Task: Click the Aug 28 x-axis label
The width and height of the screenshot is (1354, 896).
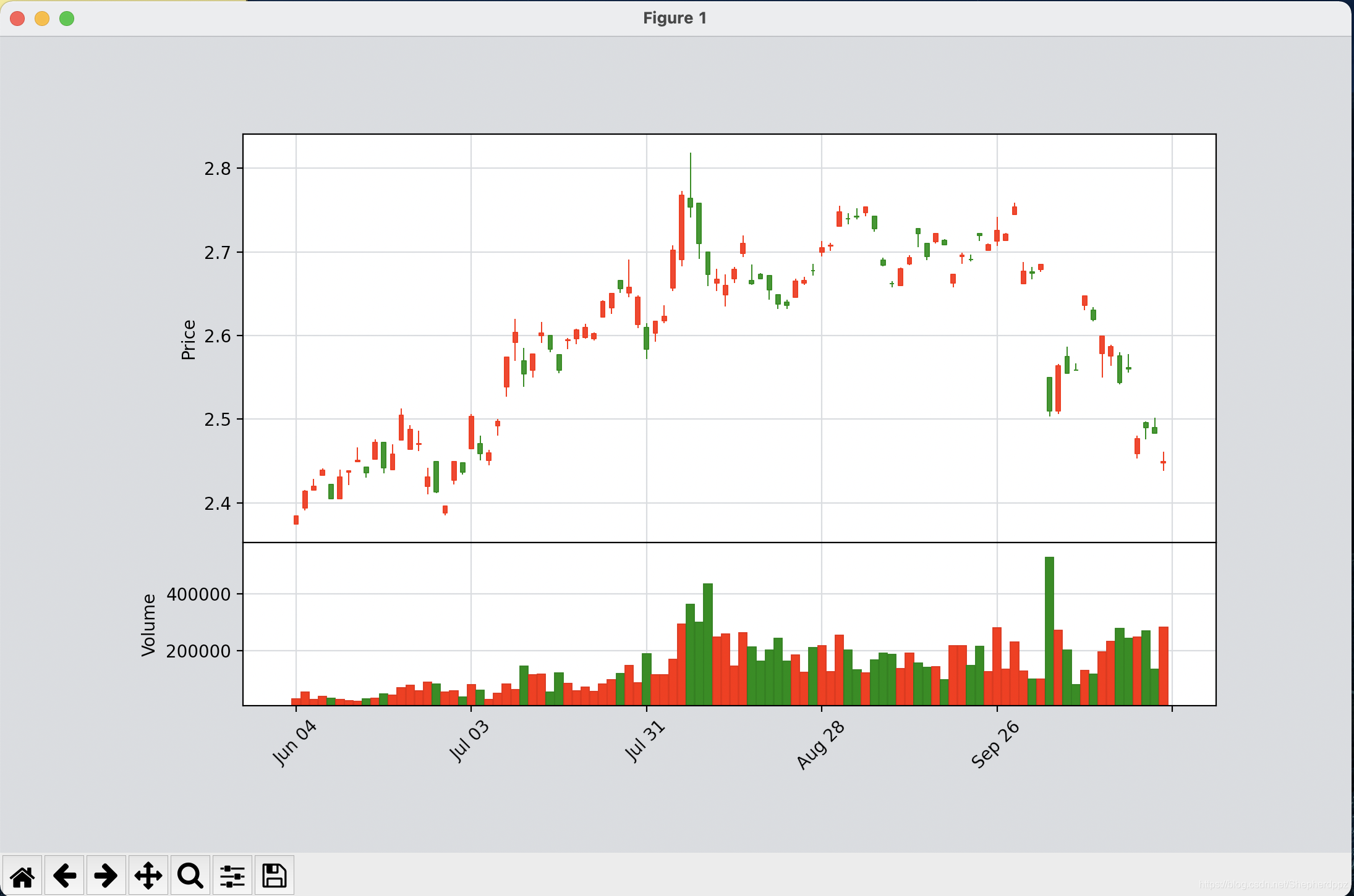Action: pos(820,745)
